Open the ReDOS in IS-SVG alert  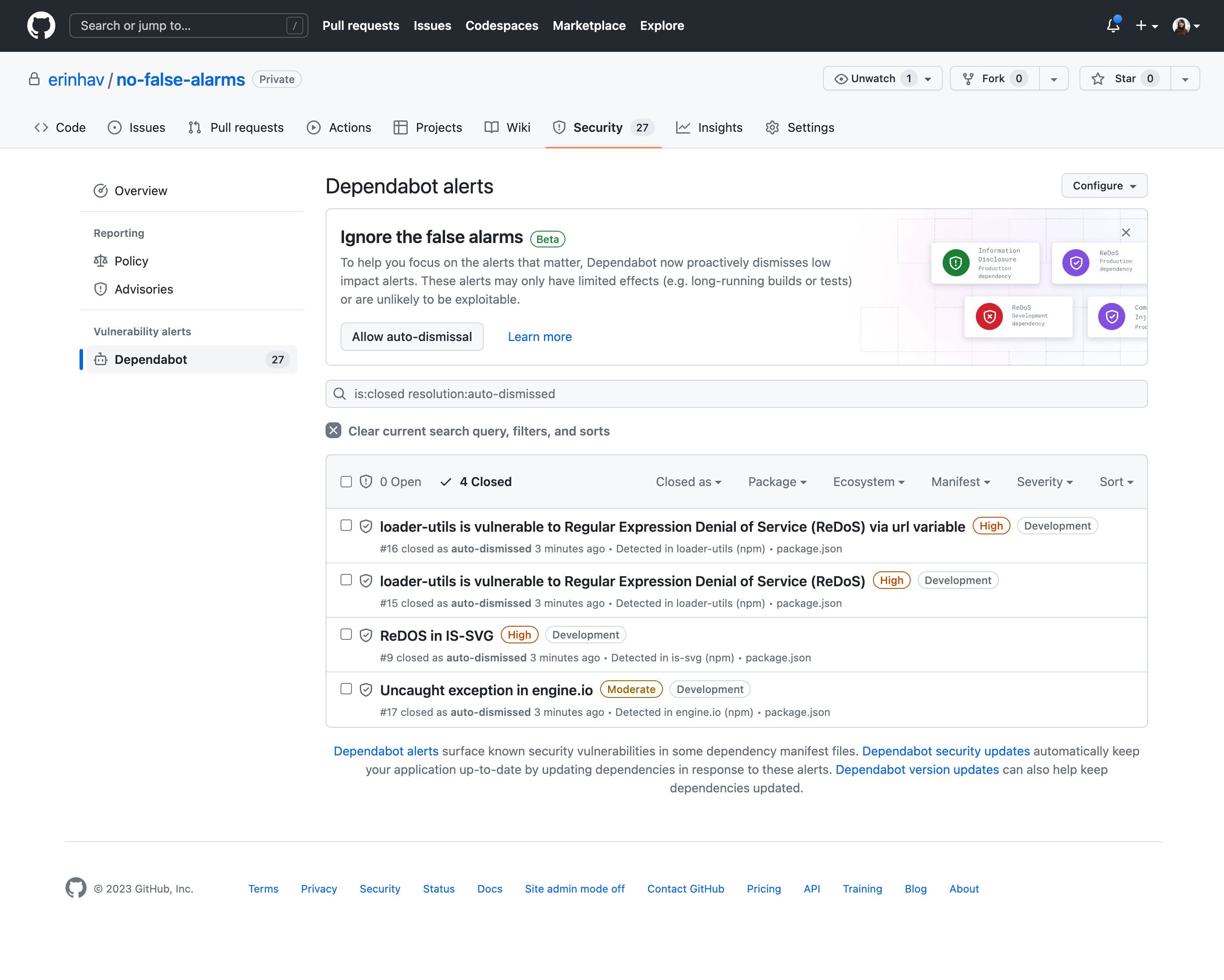pos(437,635)
